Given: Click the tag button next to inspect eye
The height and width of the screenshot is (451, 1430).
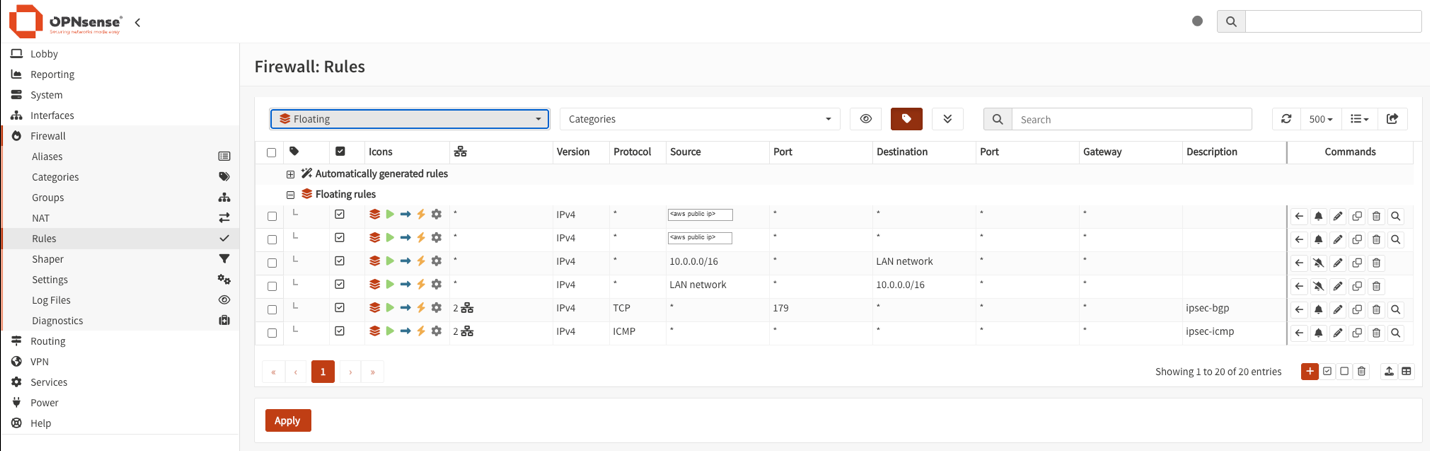Looking at the screenshot, I should click(906, 119).
